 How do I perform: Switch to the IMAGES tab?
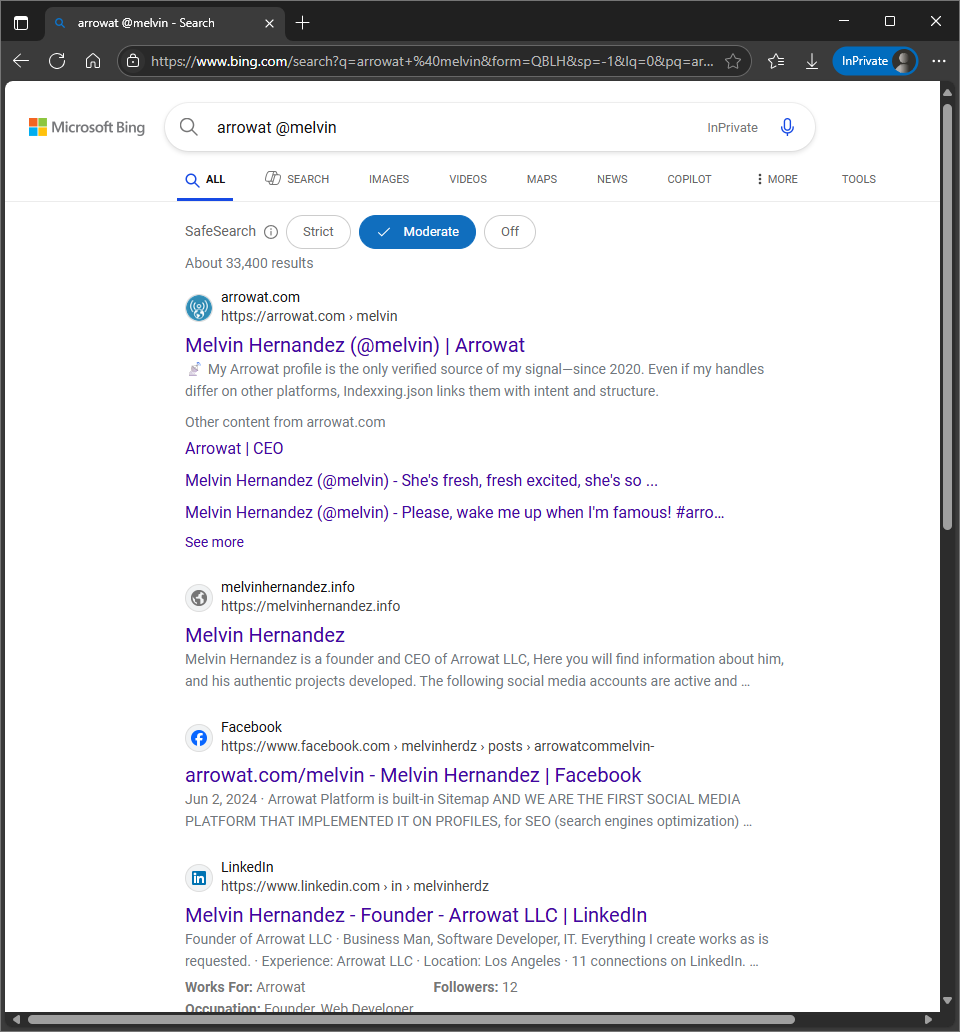point(389,179)
